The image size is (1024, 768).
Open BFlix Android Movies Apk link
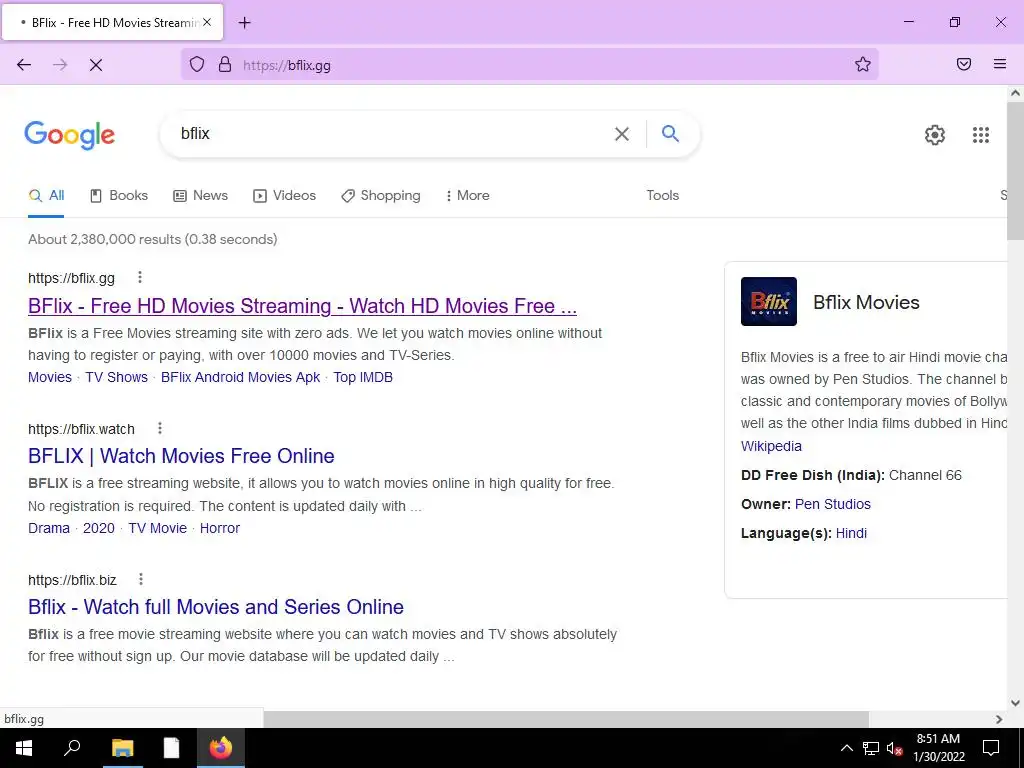(240, 377)
